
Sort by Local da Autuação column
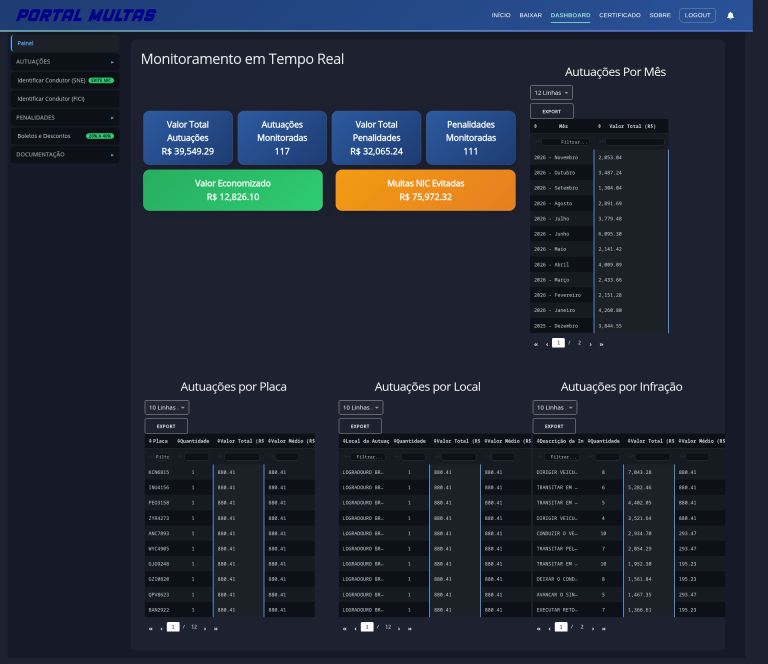[x=366, y=441]
